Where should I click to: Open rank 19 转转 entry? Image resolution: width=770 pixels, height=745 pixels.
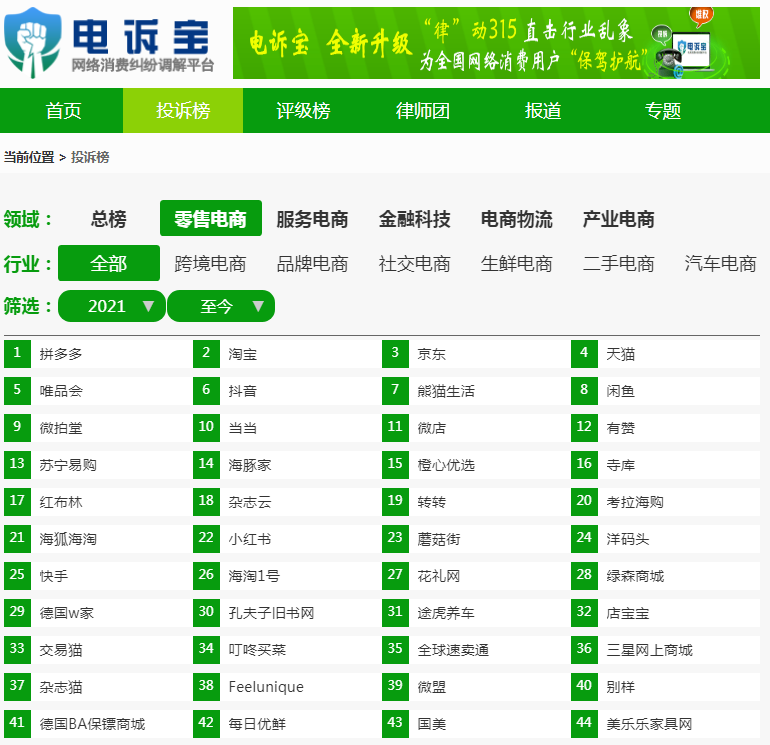point(476,502)
